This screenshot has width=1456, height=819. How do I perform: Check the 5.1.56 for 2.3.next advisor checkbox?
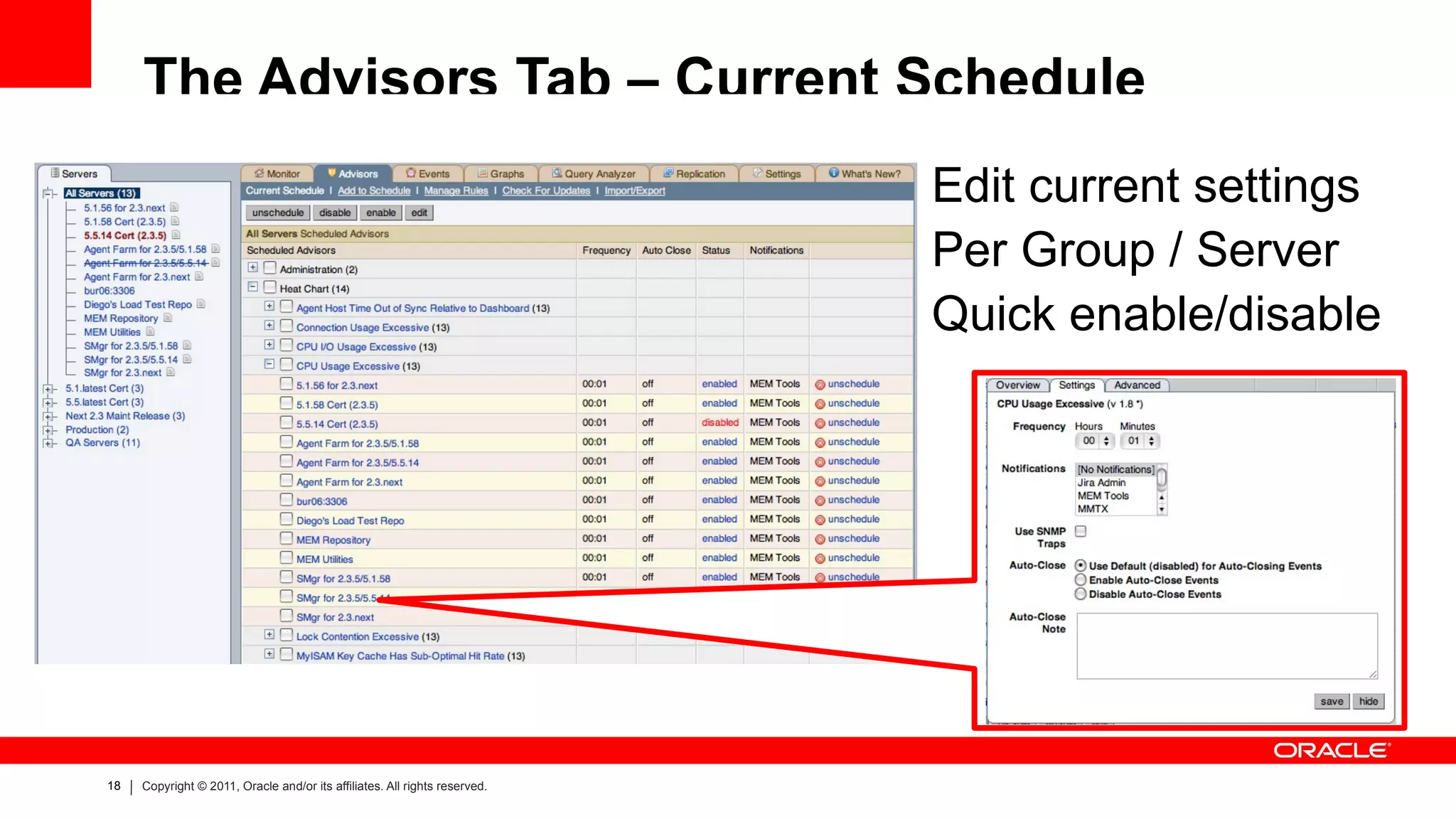pos(287,384)
